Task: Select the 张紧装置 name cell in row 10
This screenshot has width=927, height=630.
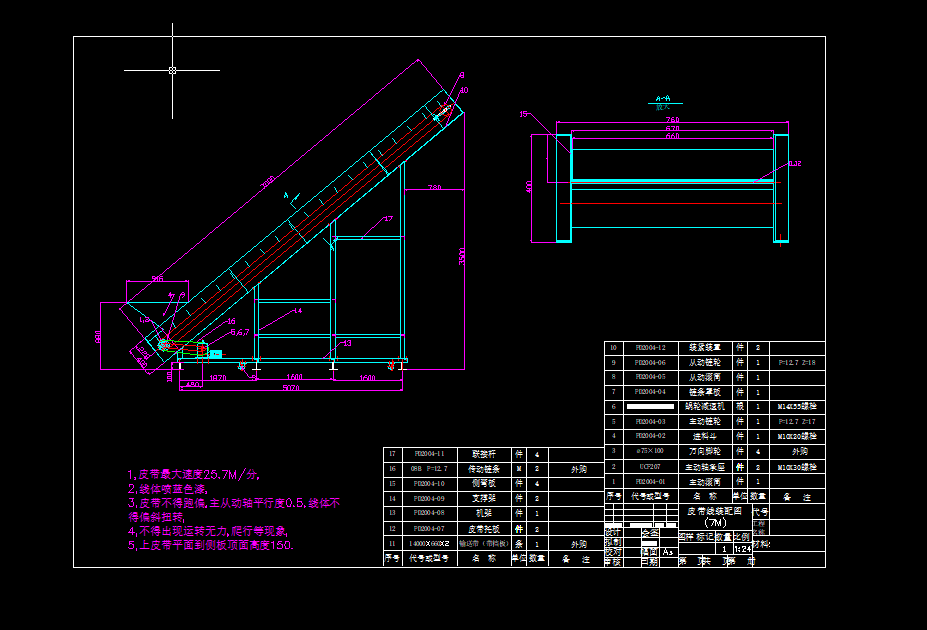Action: point(705,348)
